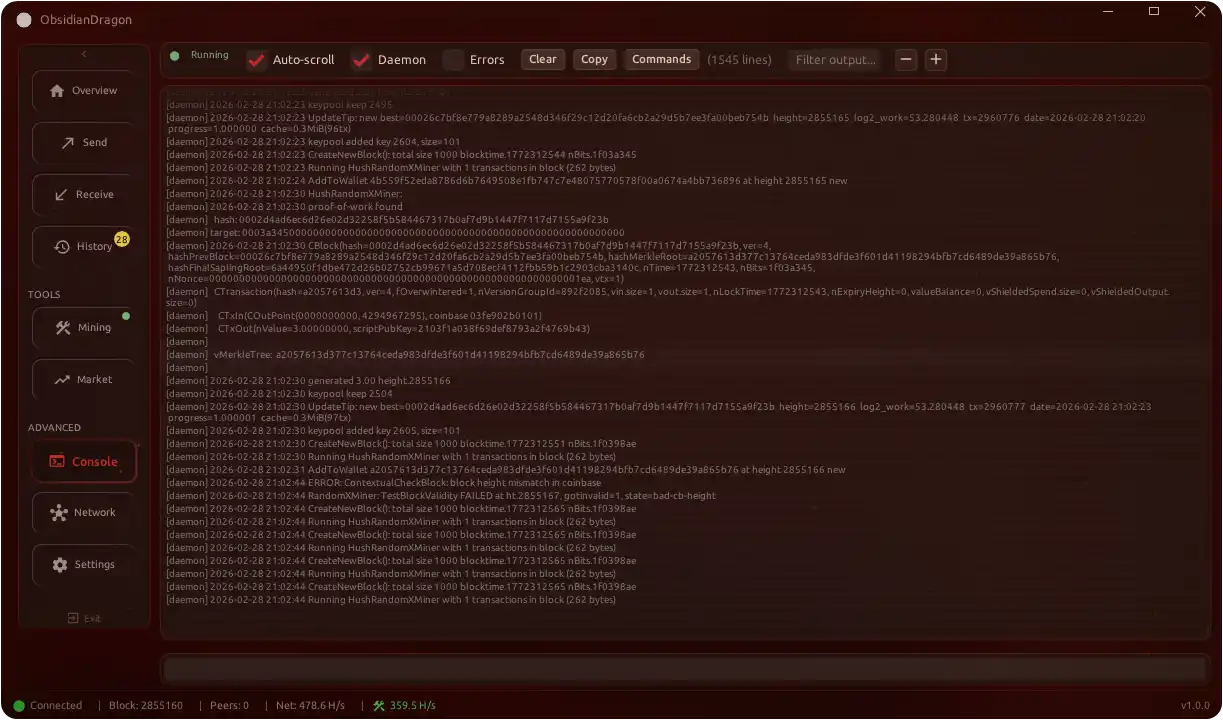The image size is (1223, 720).
Task: Open the Console tab in sidebar
Action: point(84,462)
